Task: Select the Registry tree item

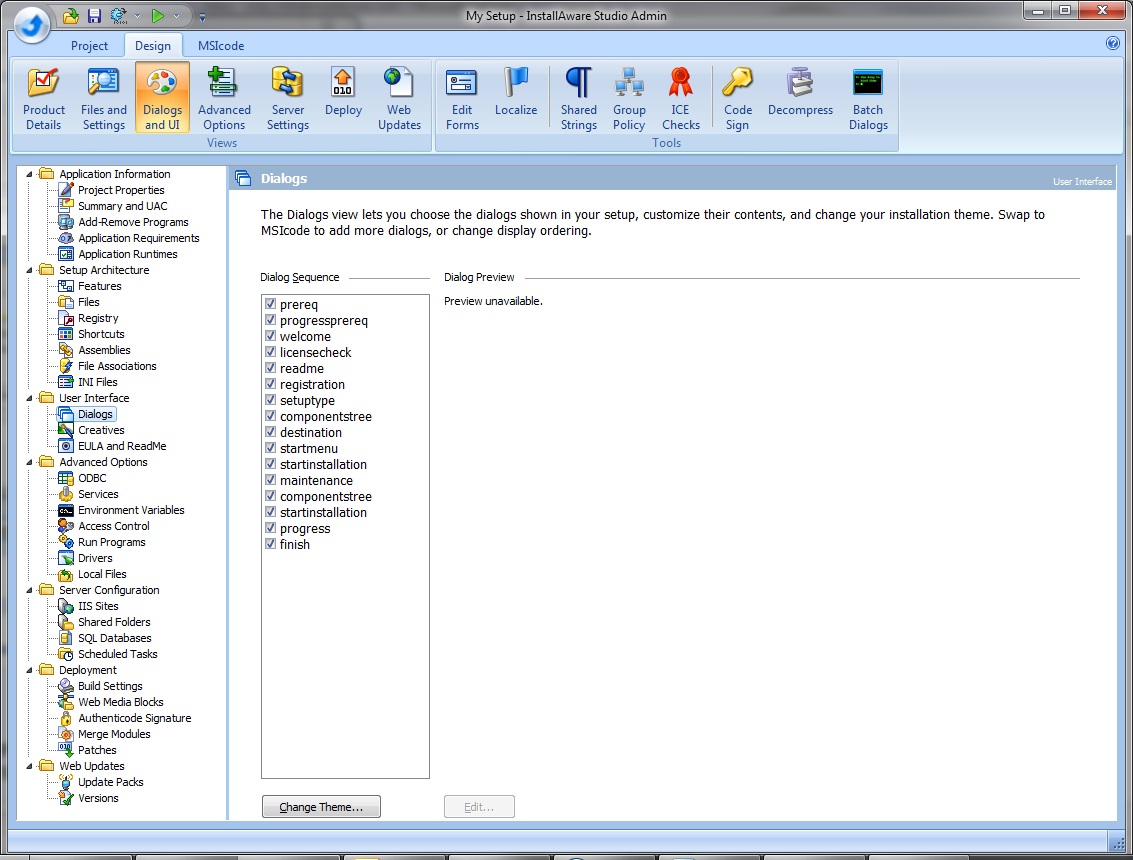Action: pos(98,318)
